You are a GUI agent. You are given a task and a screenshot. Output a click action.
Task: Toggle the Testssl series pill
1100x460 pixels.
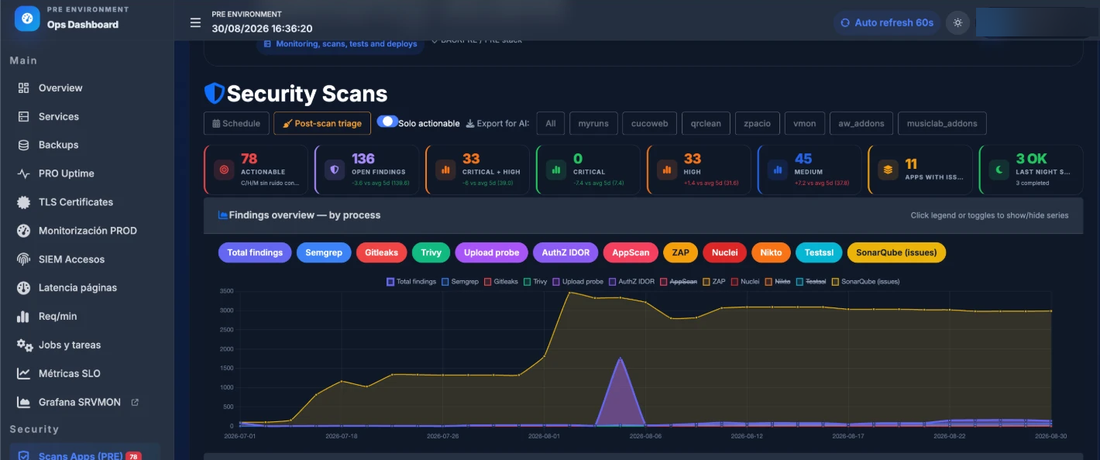tap(819, 252)
